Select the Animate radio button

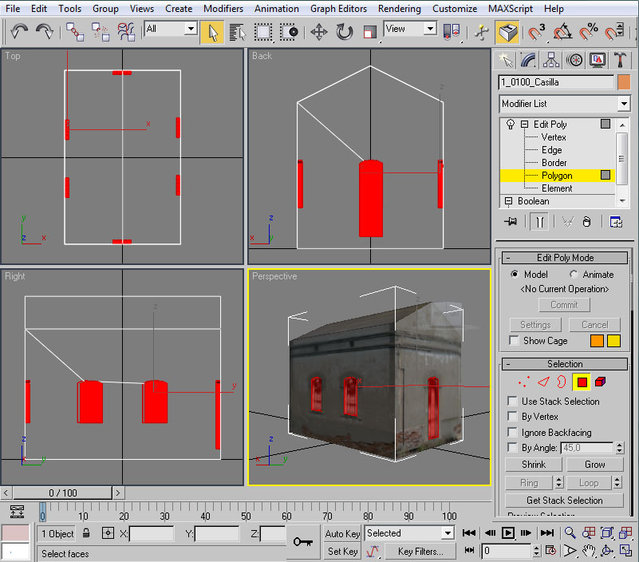click(574, 274)
